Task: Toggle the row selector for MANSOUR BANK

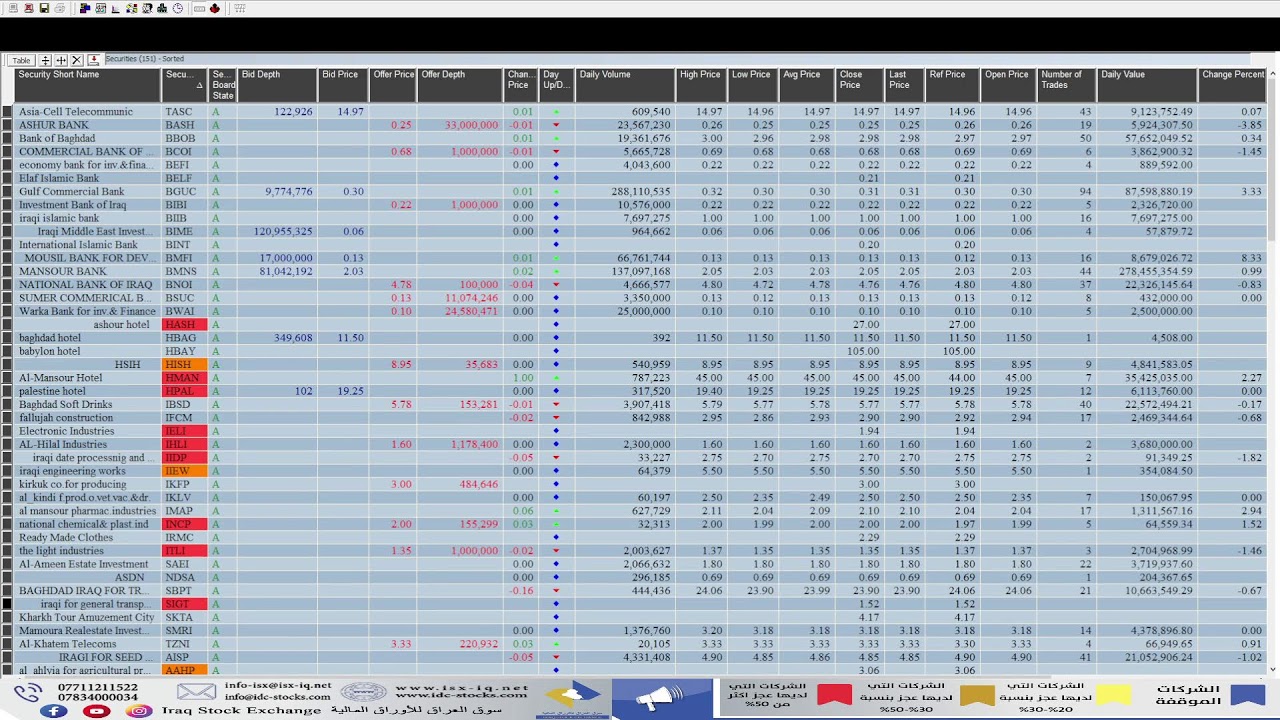Action: [x=7, y=271]
